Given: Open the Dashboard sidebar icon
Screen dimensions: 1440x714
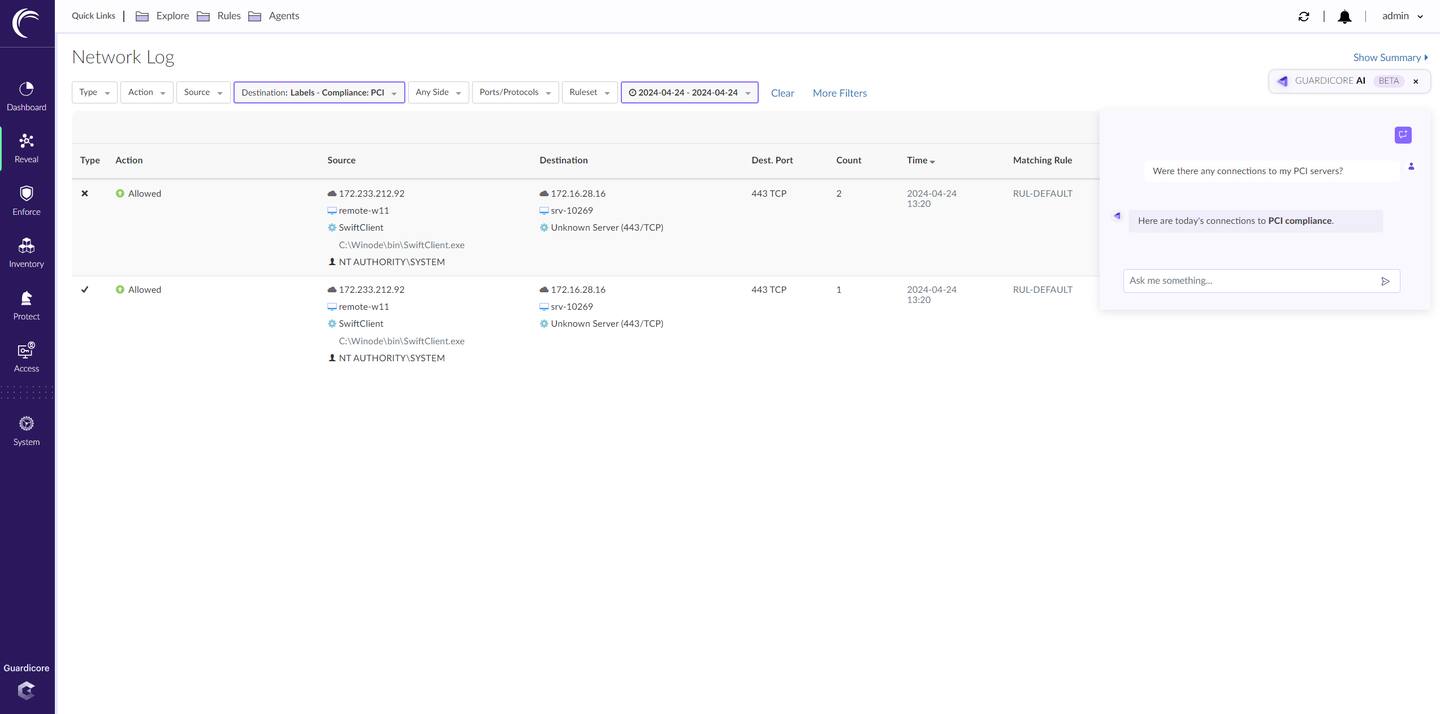Looking at the screenshot, I should point(26,90).
